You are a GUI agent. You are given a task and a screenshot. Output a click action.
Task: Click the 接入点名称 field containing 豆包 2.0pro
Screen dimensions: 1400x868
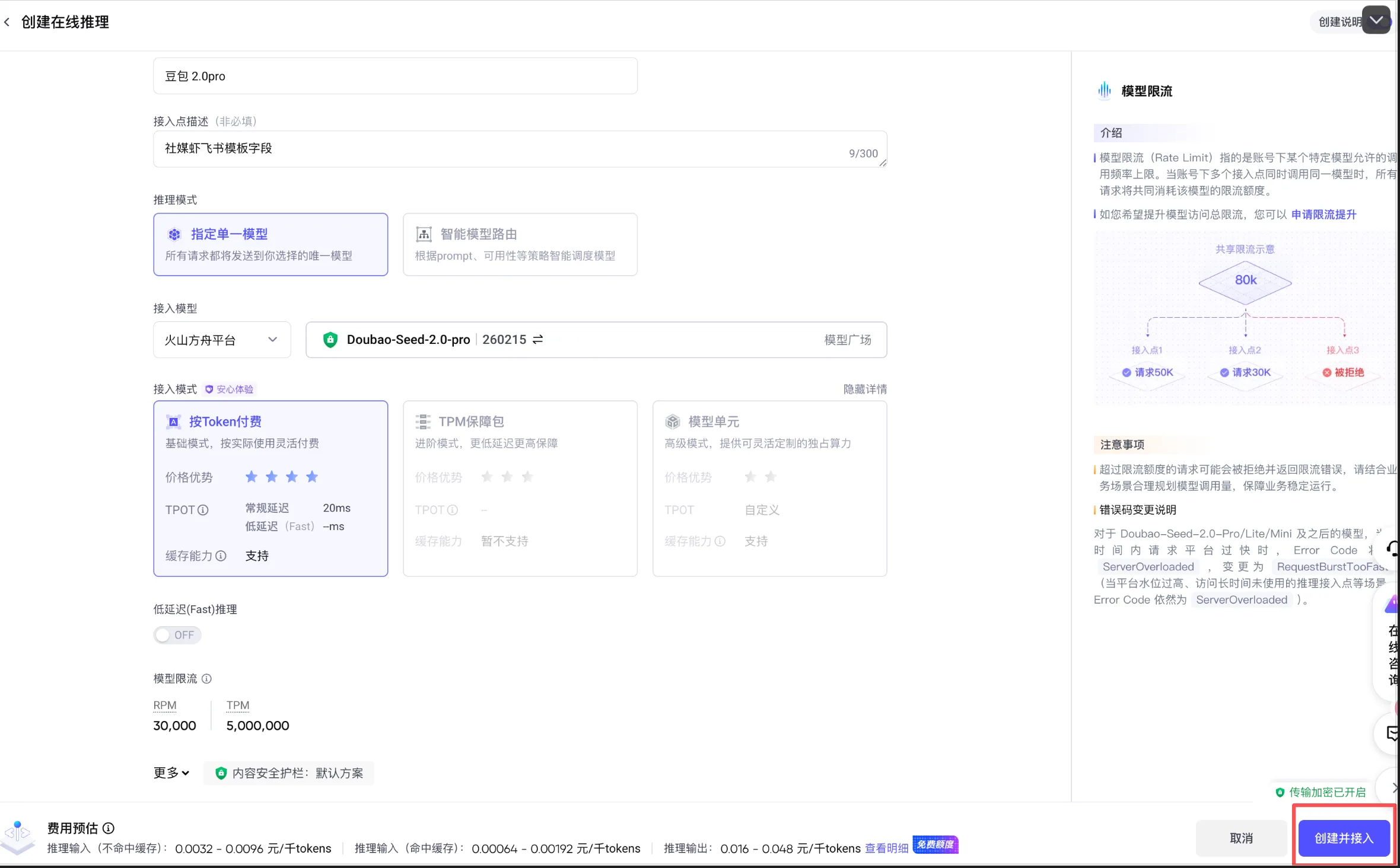point(396,76)
